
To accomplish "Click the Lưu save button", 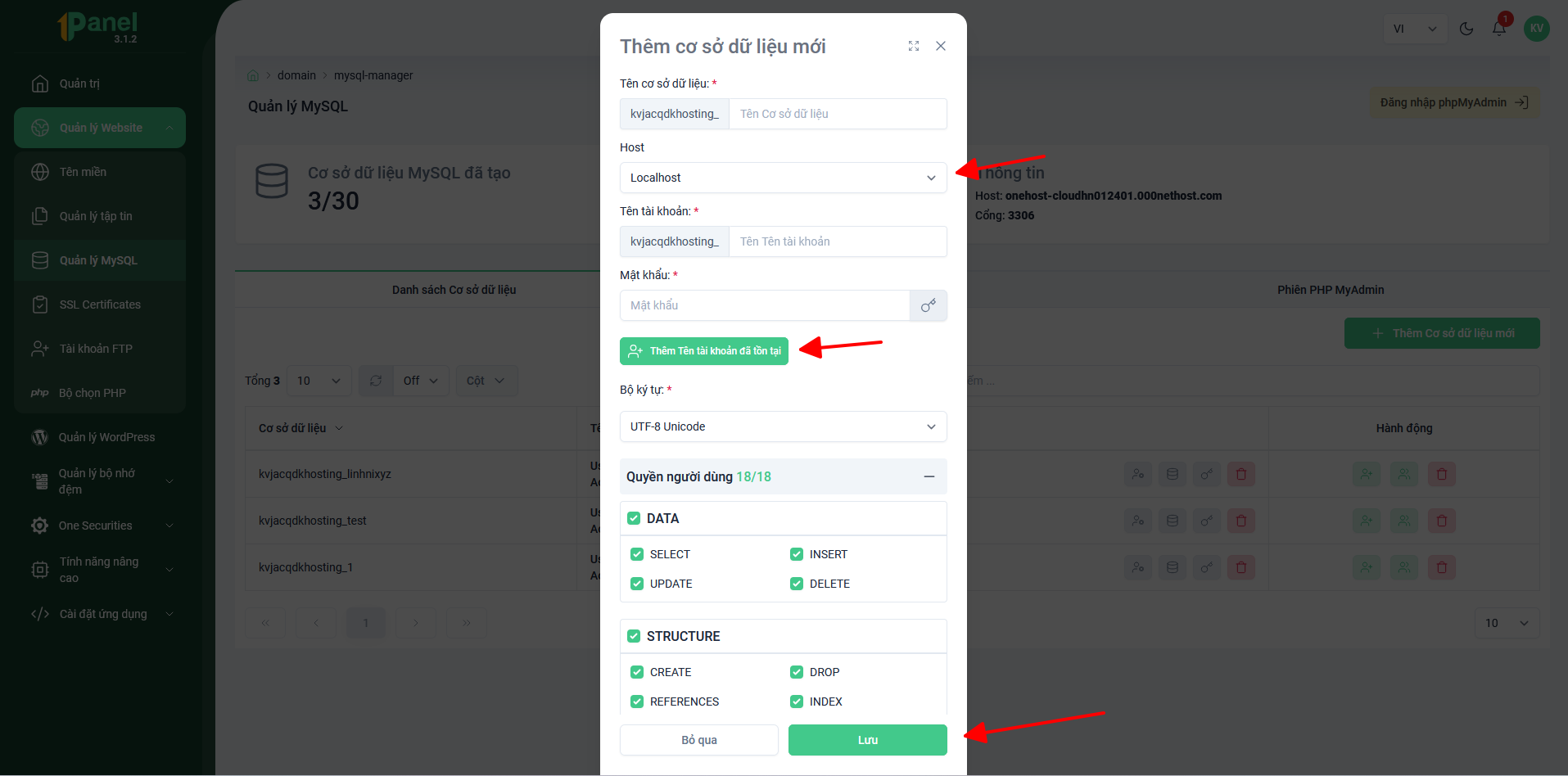I will 868,740.
